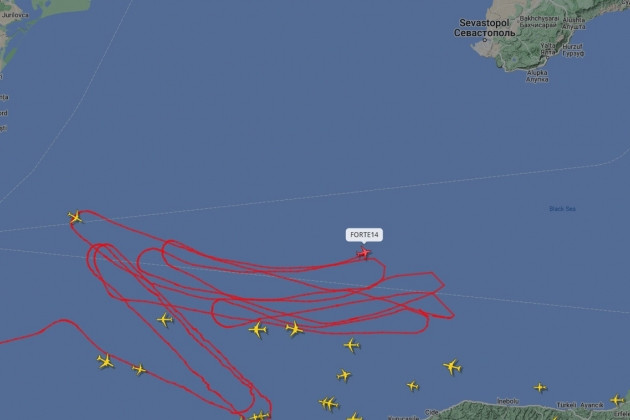Viewport: 630px width, 420px height.
Task: Select the red FORTE14 aircraft icon
Action: click(x=364, y=253)
